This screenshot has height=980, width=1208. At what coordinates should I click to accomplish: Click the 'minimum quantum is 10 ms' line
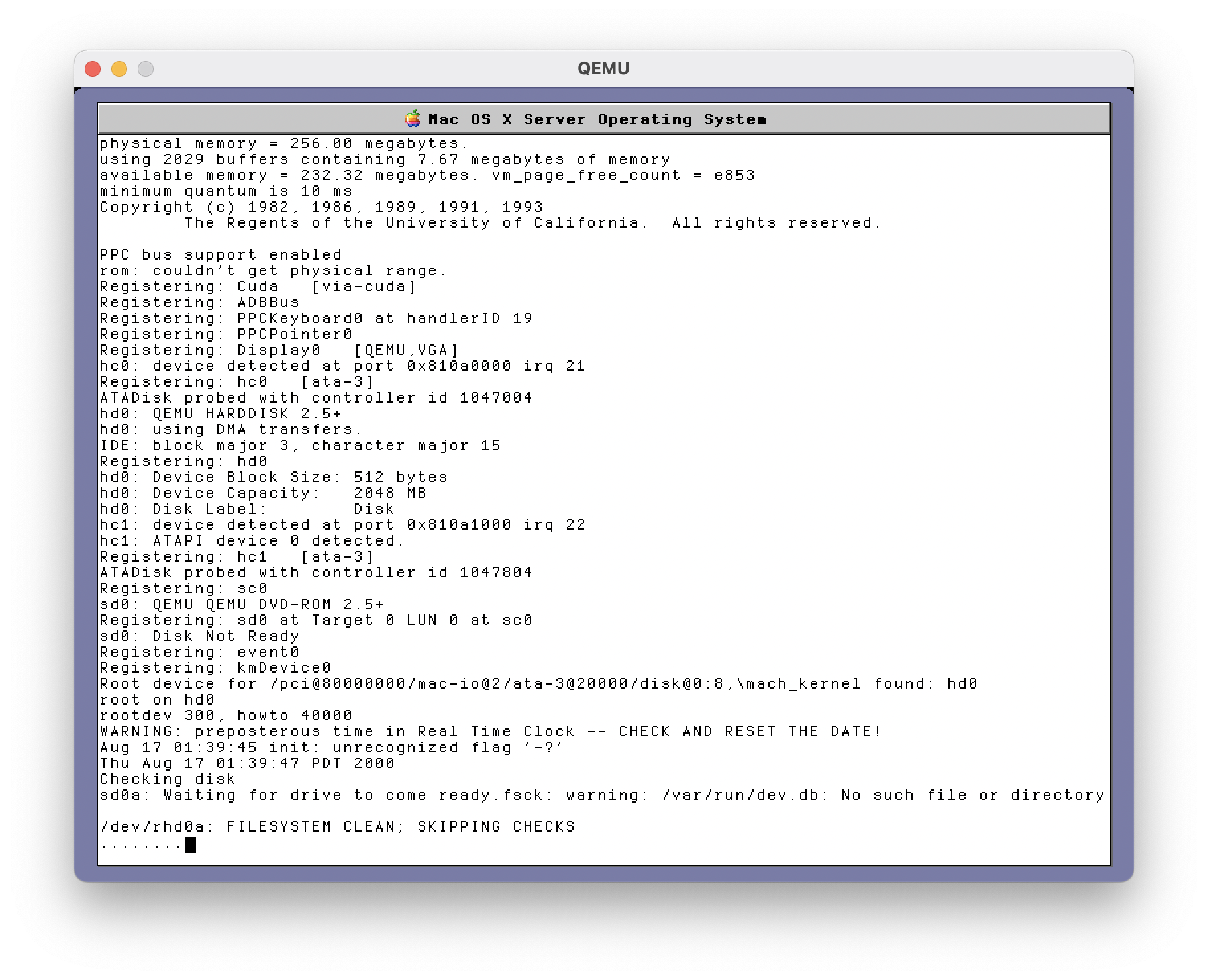[226, 191]
